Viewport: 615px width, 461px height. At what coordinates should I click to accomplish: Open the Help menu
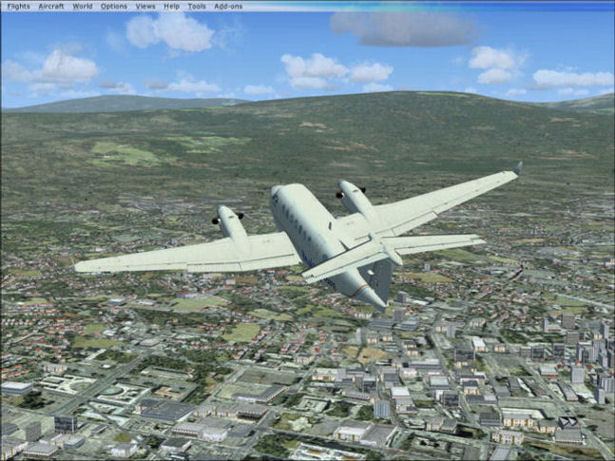171,6
